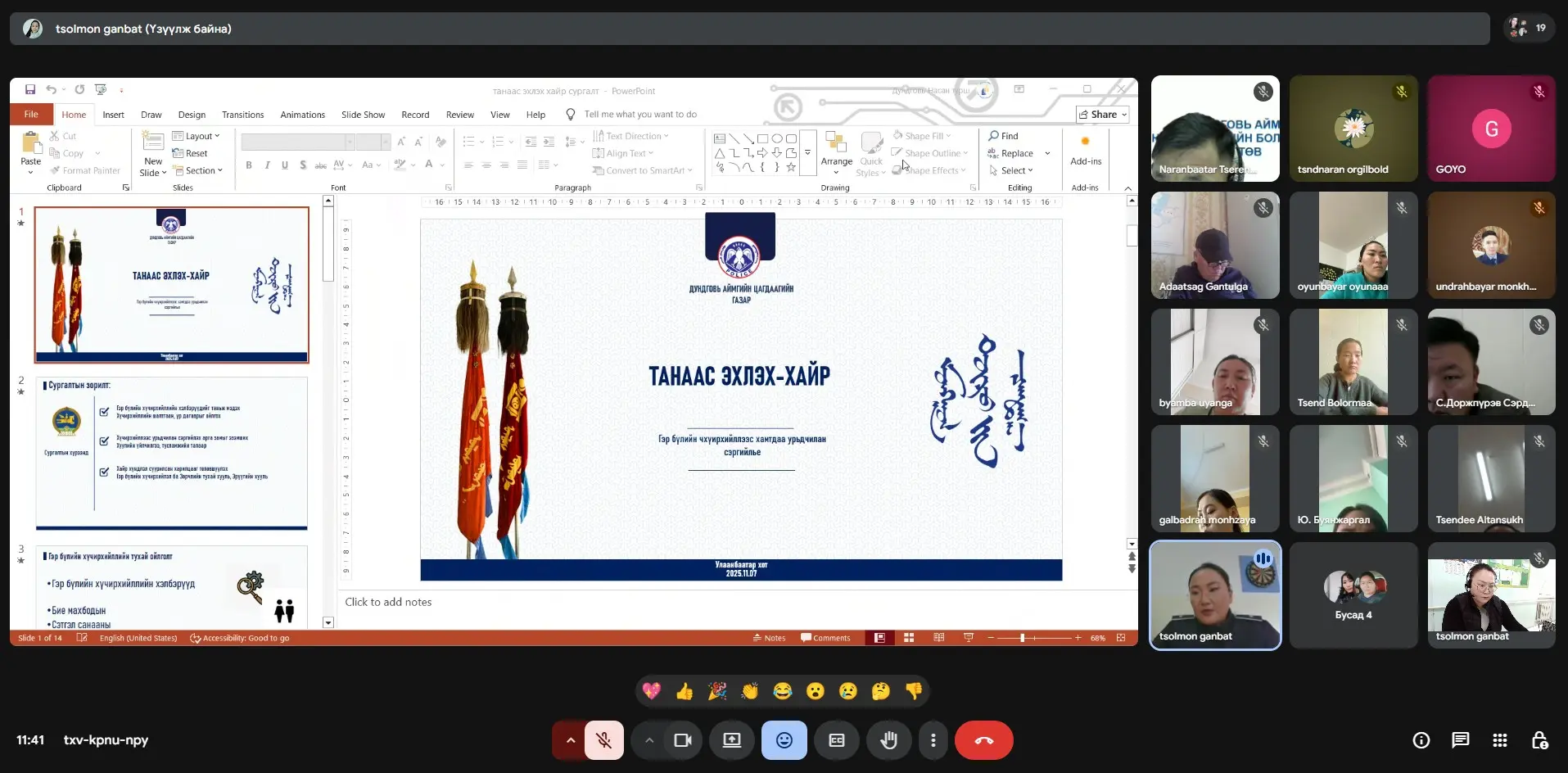Unmute the microphone

coord(604,740)
